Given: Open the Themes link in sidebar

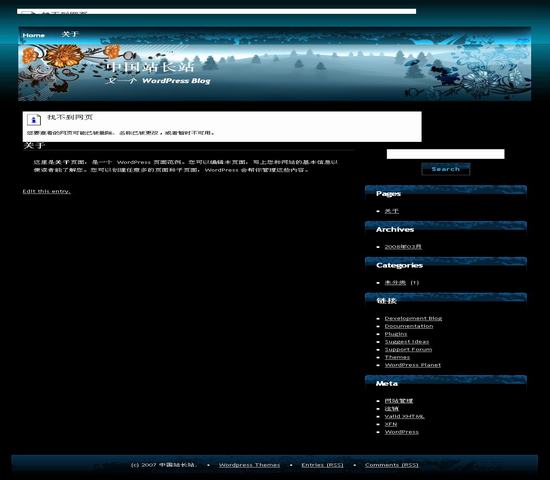Looking at the screenshot, I should point(397,357).
